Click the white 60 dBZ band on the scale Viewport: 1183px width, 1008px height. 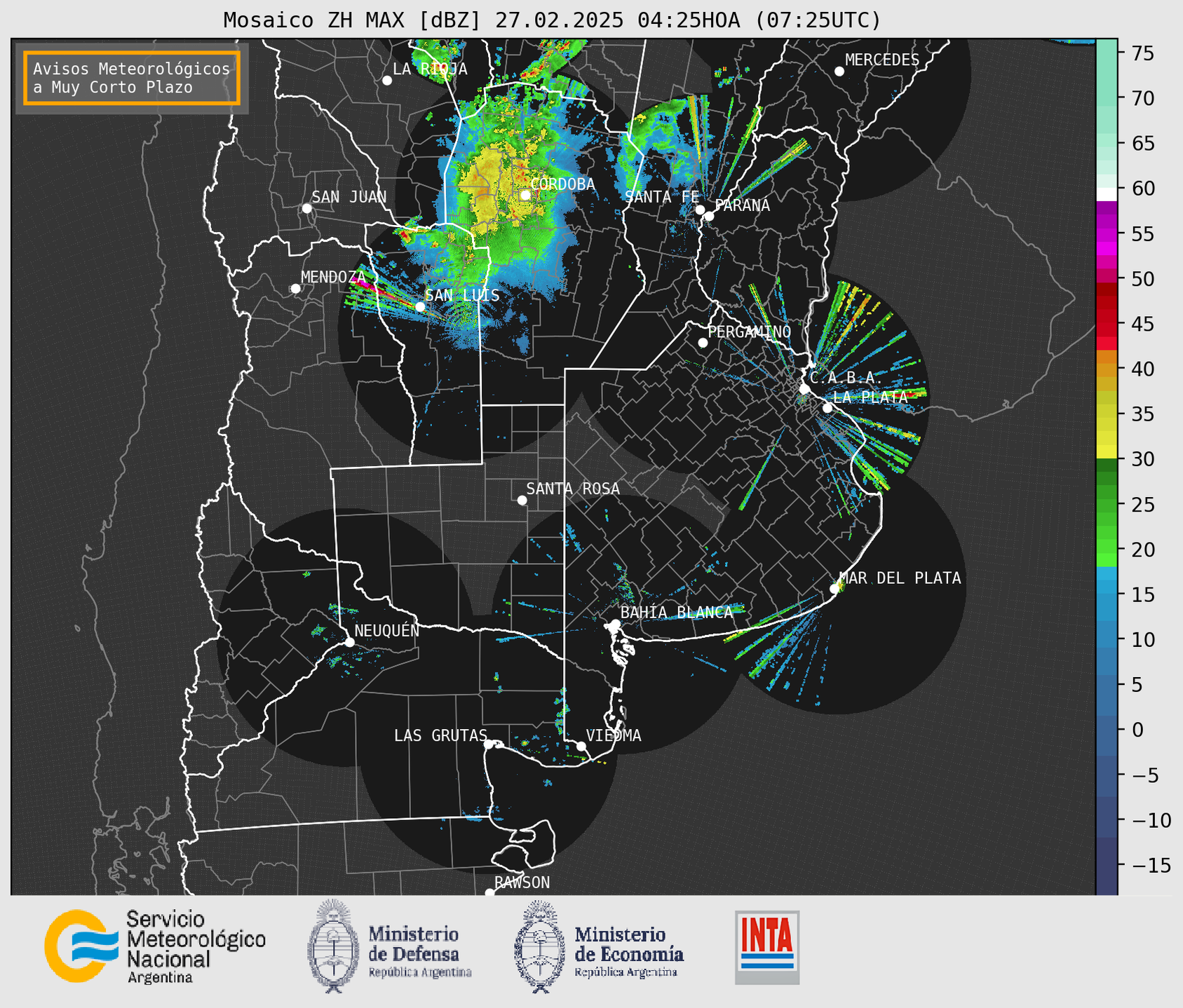coord(1107,194)
